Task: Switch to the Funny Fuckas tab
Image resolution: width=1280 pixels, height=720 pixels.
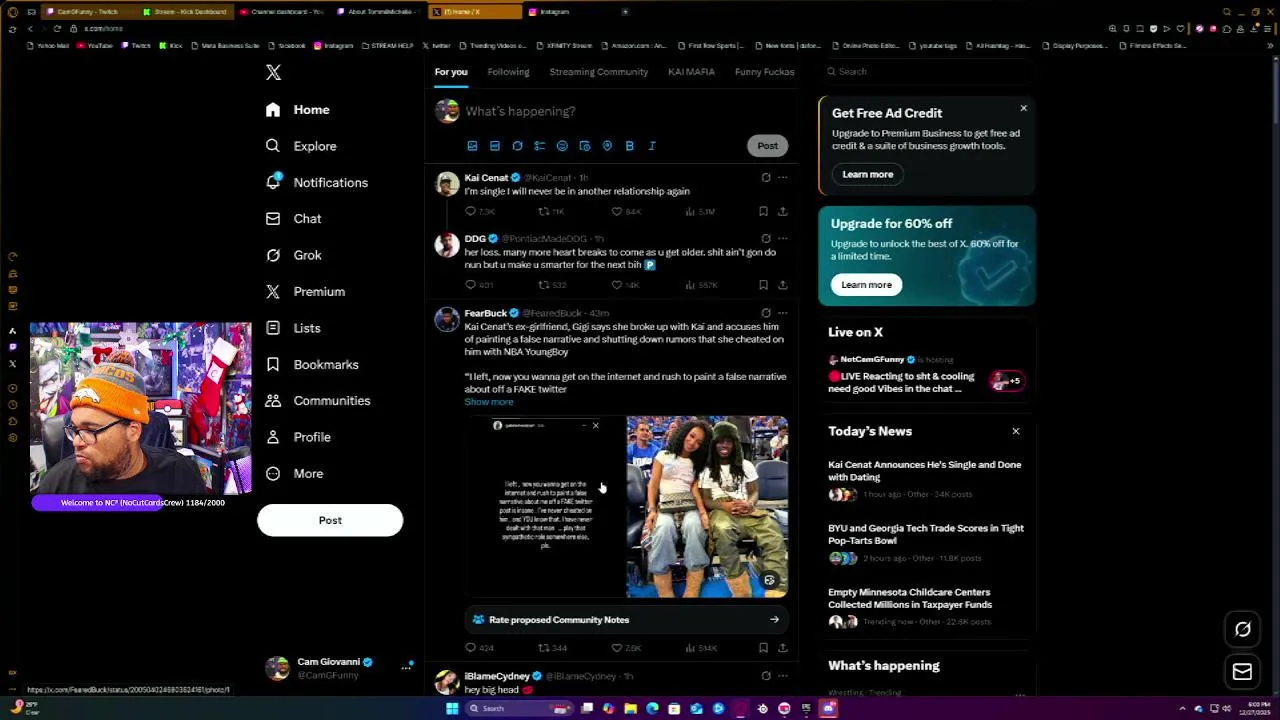Action: (x=764, y=72)
